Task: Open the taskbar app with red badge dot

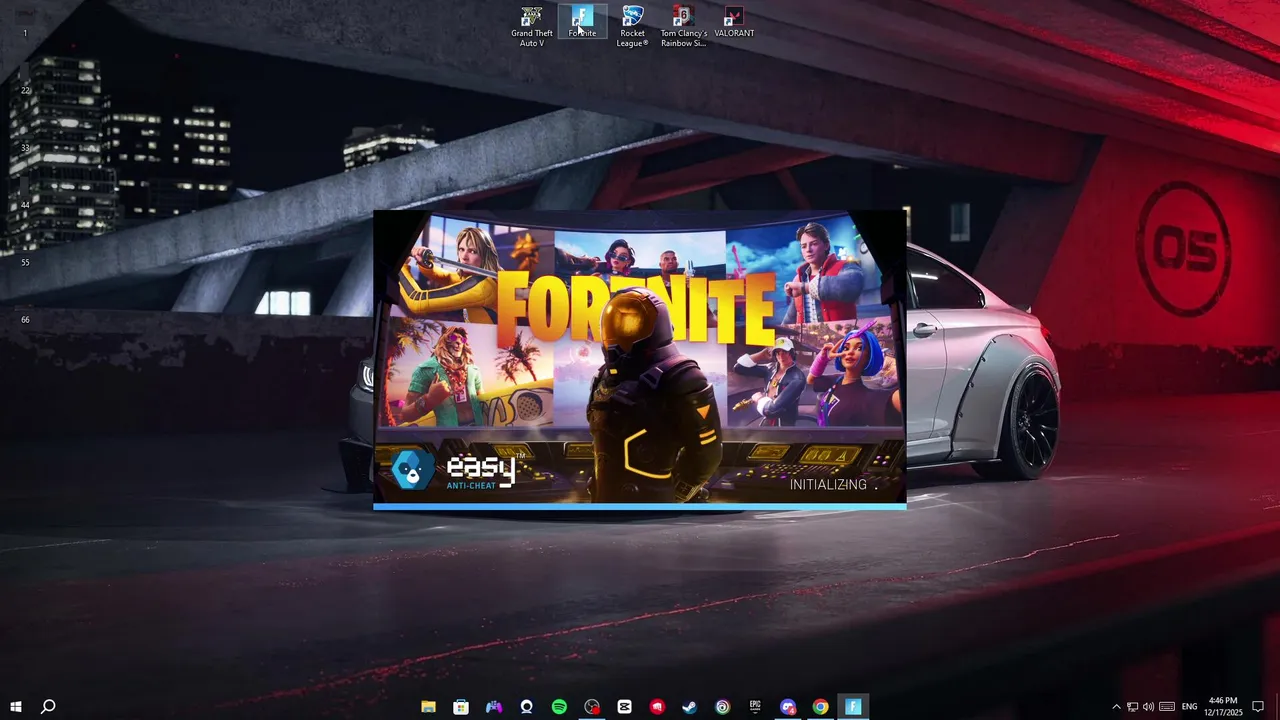Action: [x=592, y=707]
